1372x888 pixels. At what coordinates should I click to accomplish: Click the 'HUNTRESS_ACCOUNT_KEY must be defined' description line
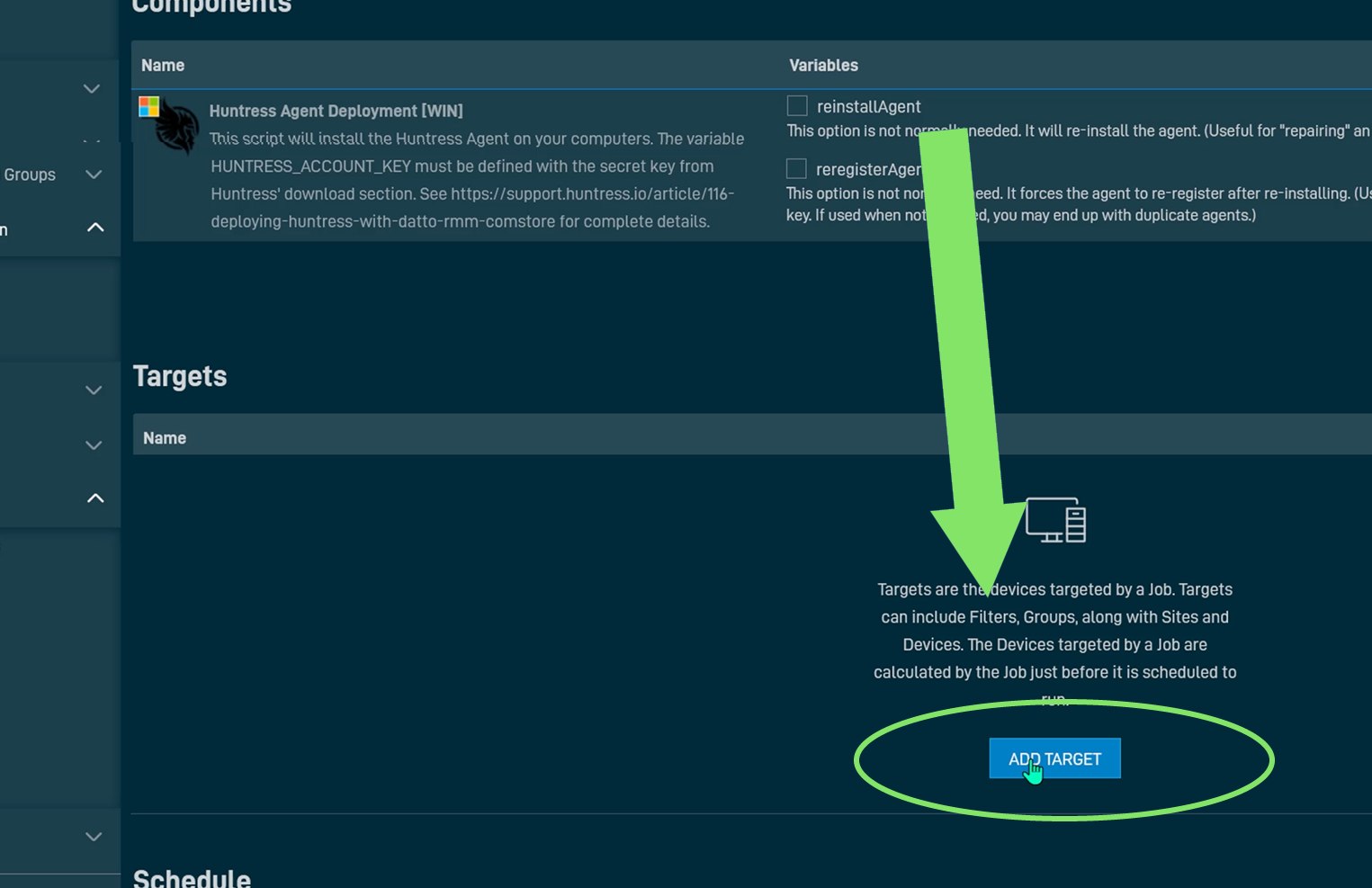point(462,166)
